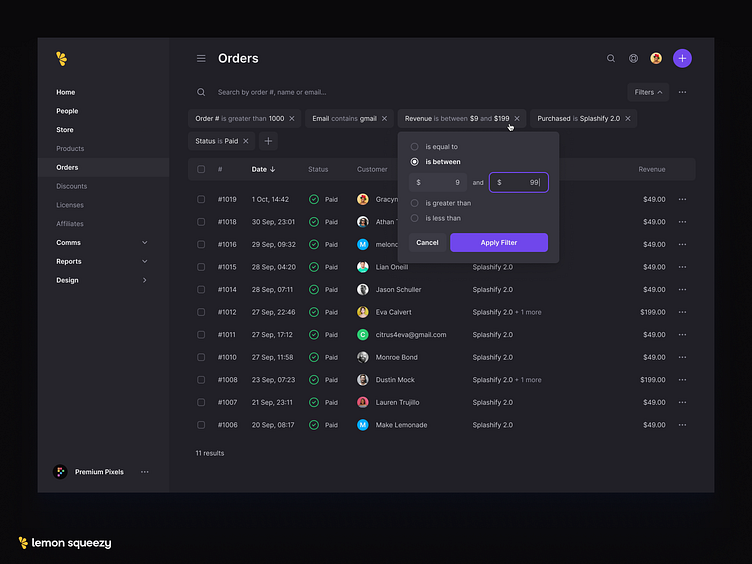The width and height of the screenshot is (752, 564).
Task: Open more options next to Premium Pixels
Action: coord(145,472)
